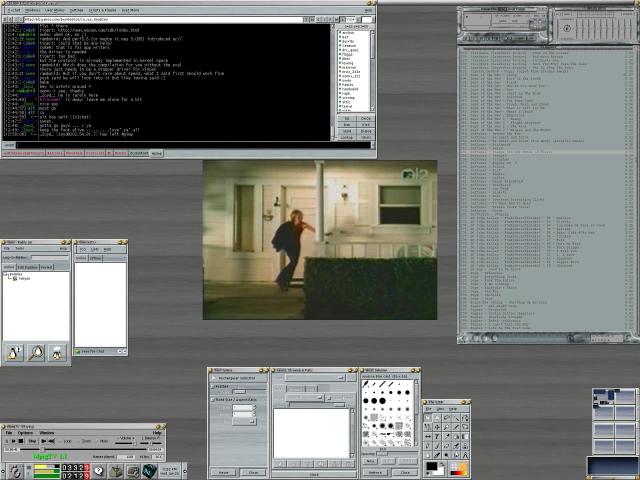Select the Pencil tool in GIMP toolbox
The height and width of the screenshot is (480, 640).
(x=427, y=446)
